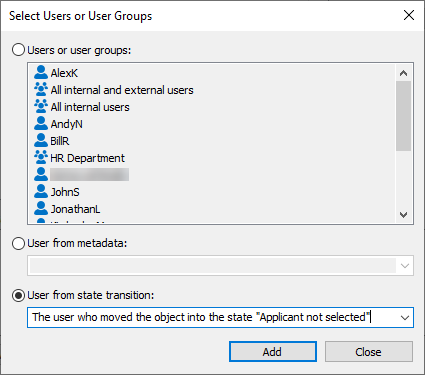Choose All internal and external users entry
The width and height of the screenshot is (425, 375).
click(122, 90)
